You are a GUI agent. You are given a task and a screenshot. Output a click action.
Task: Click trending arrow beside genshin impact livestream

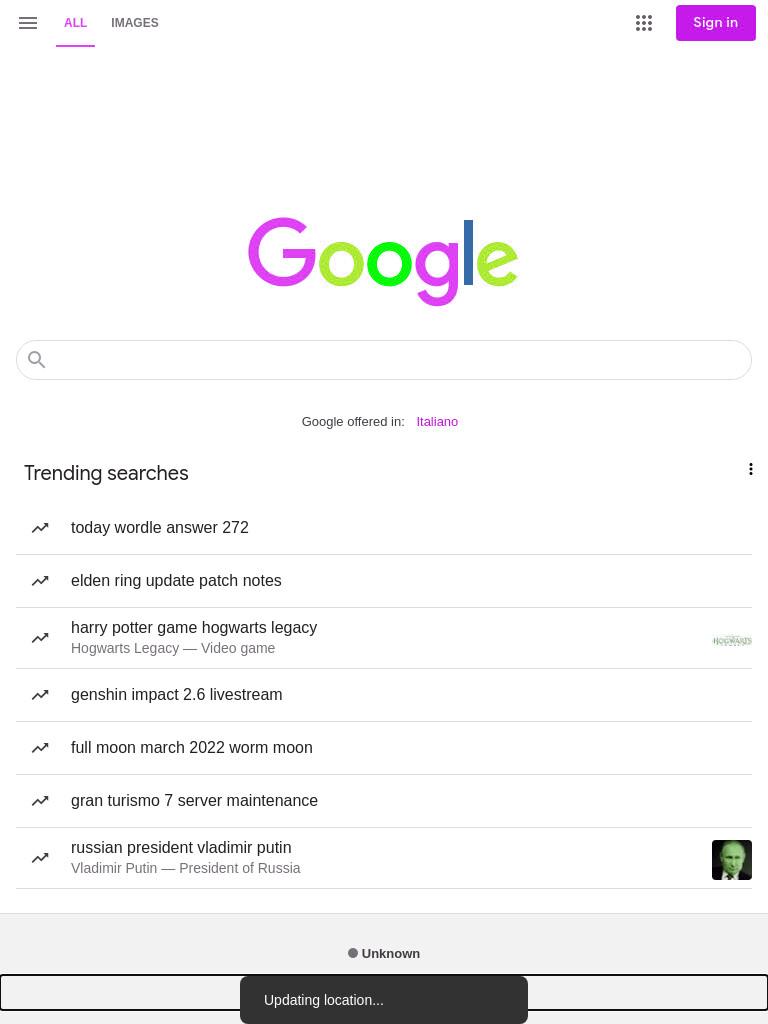pos(40,695)
